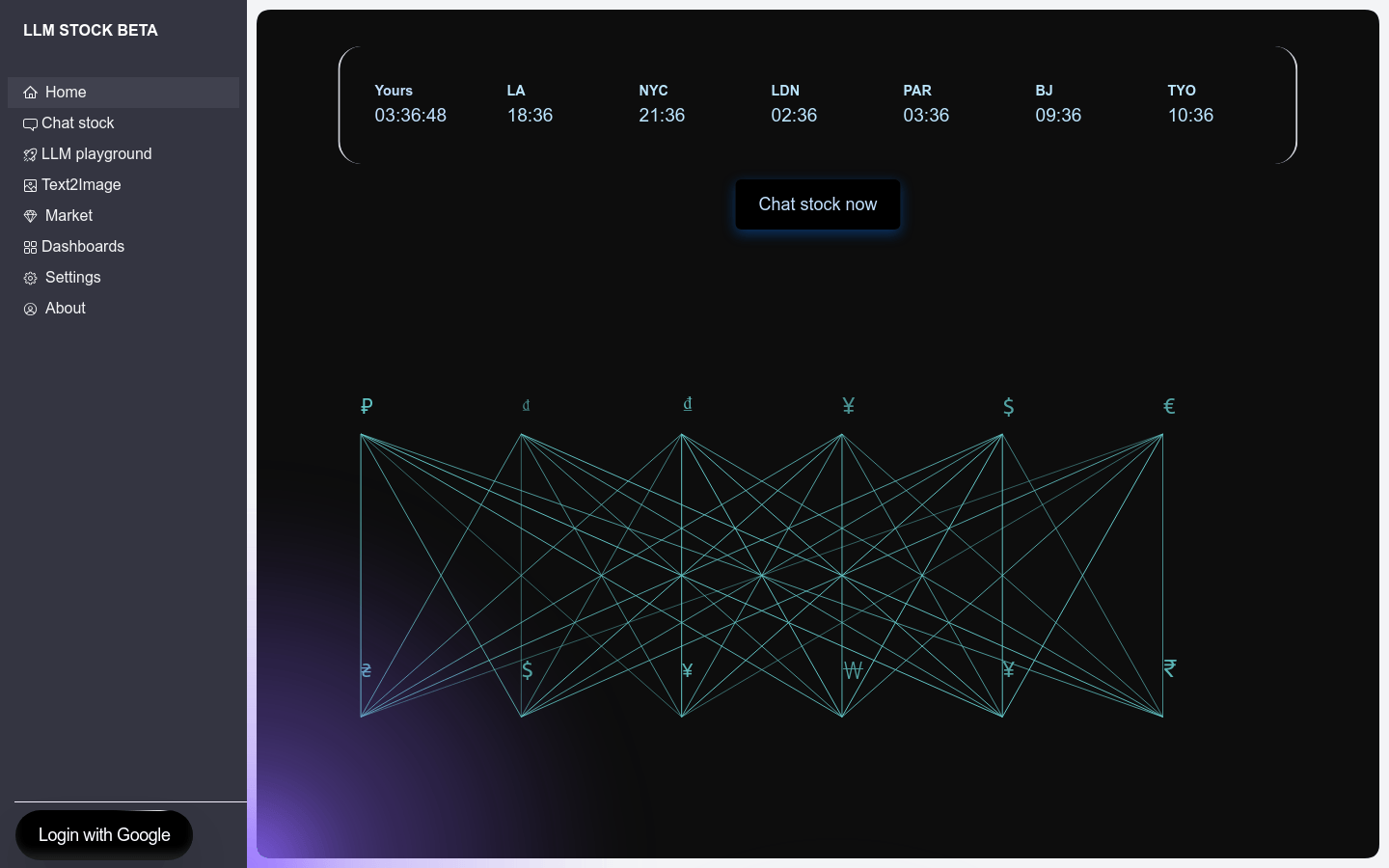Click the Chat stock now button

coord(818,204)
